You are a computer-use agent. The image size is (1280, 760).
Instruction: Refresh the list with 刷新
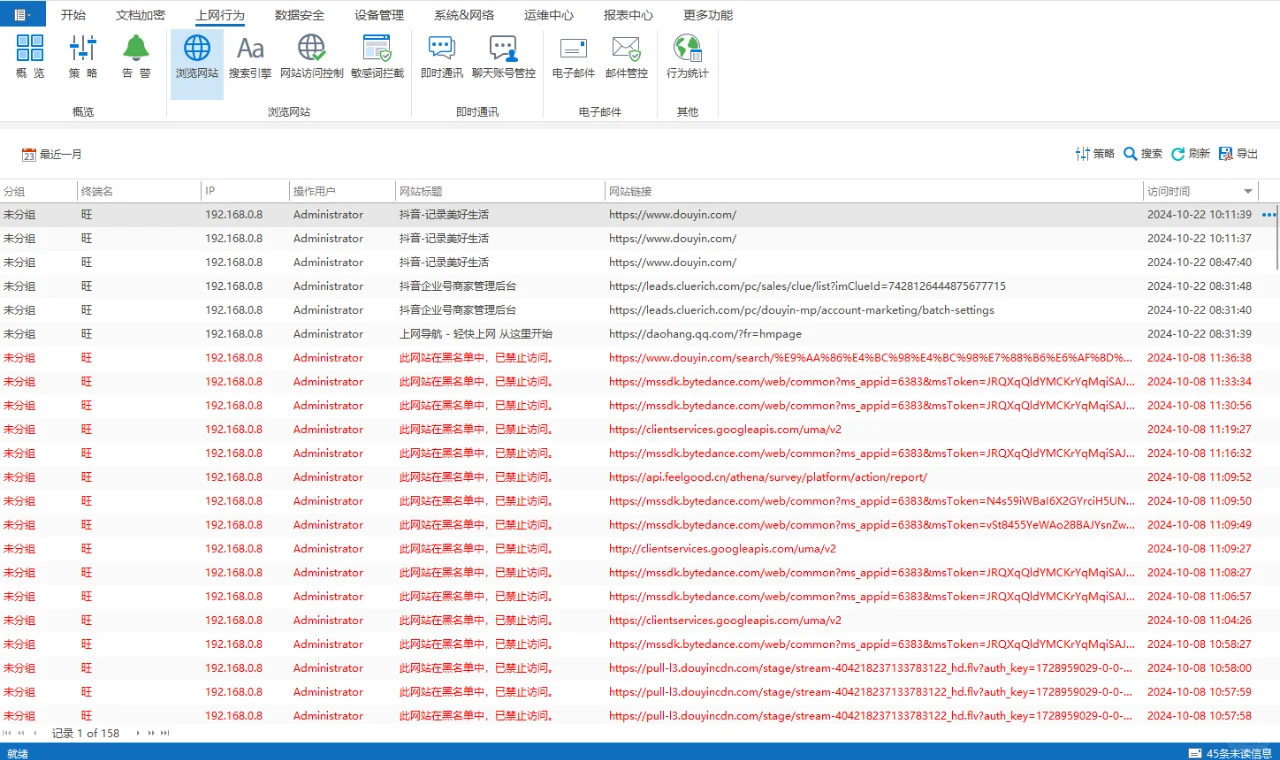[x=1191, y=154]
